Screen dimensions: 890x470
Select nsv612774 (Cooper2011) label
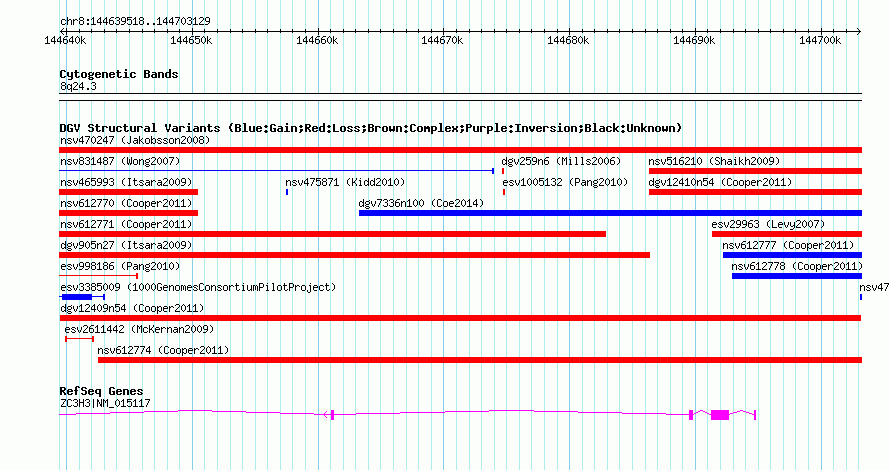(x=163, y=350)
